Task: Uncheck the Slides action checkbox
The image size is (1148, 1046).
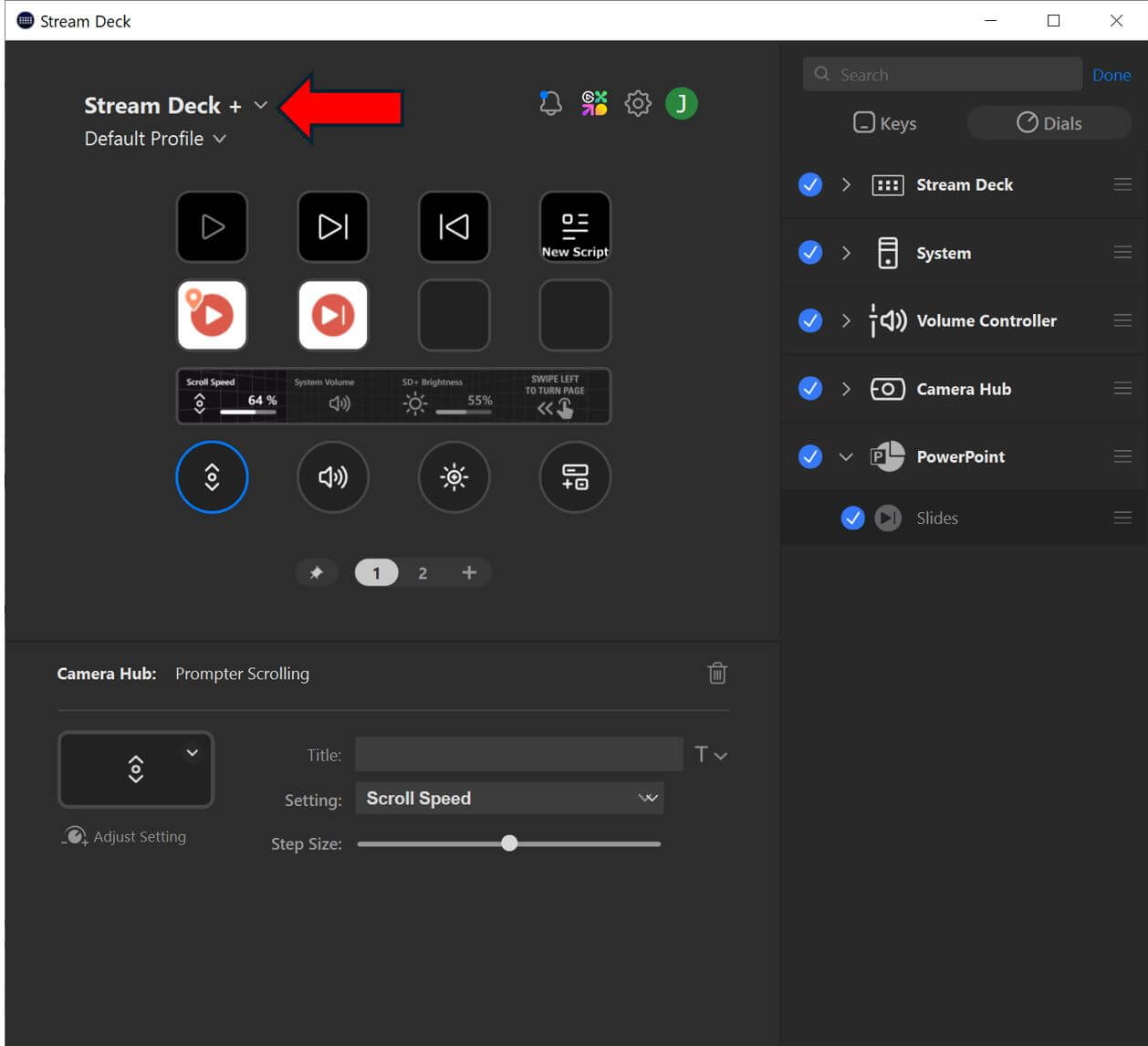Action: pyautogui.click(x=852, y=518)
